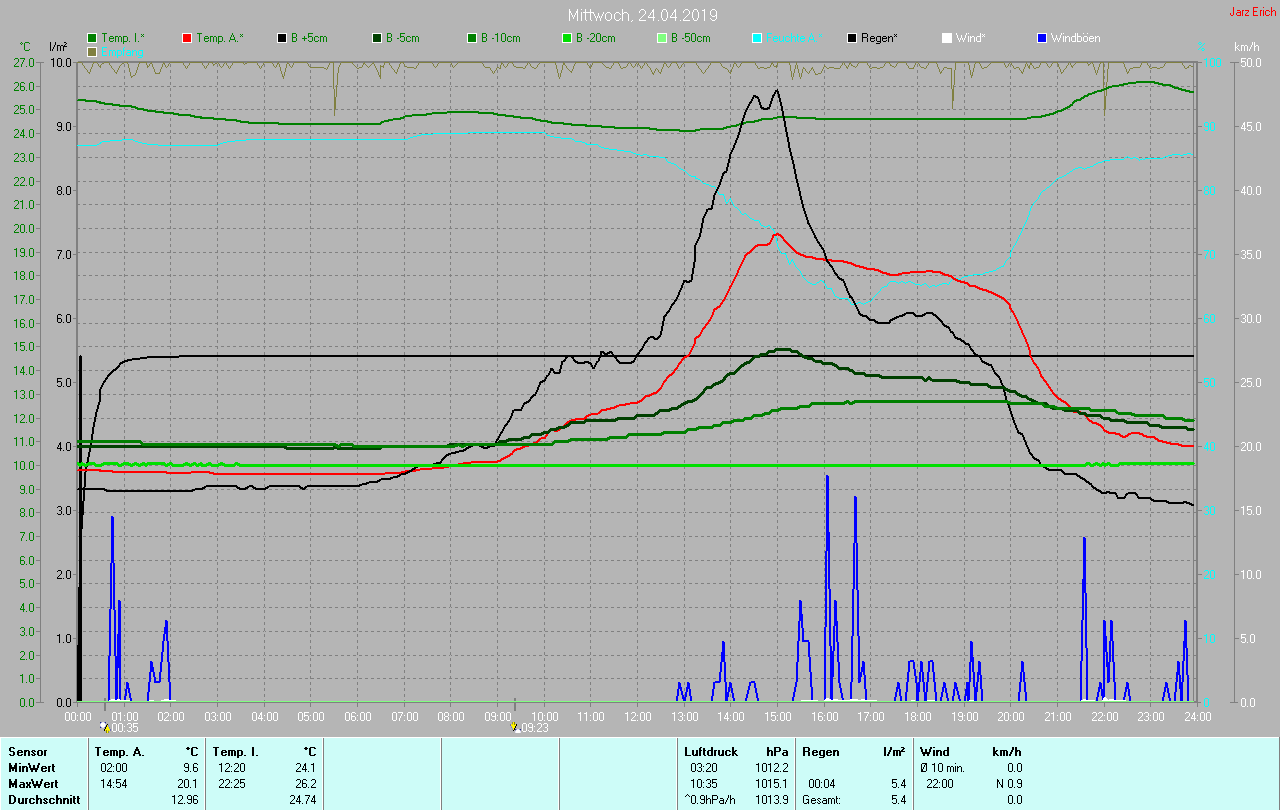Click the °C axis unit label at top left
Screen dimensions: 1280x810
click(x=25, y=47)
